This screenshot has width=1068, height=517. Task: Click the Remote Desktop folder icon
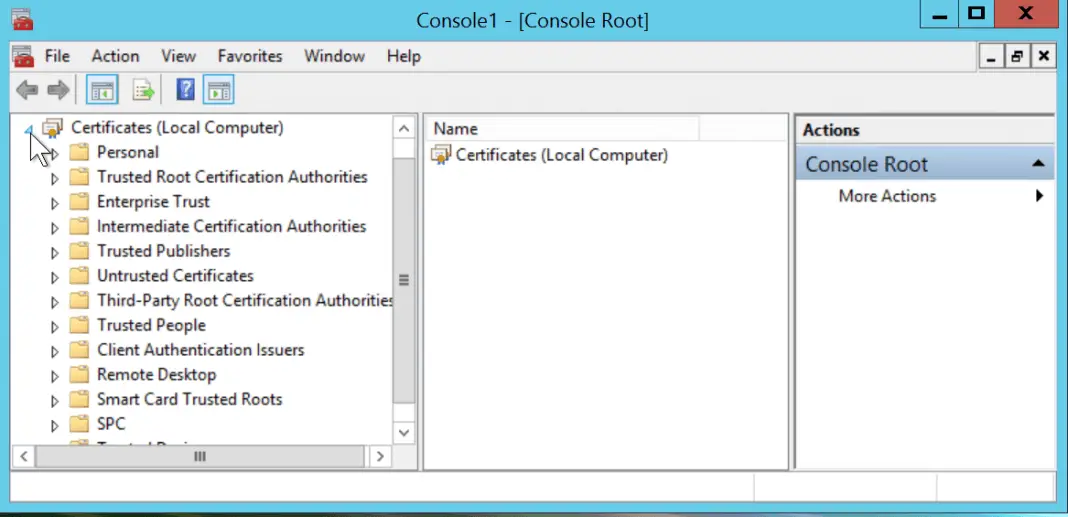pyautogui.click(x=80, y=375)
